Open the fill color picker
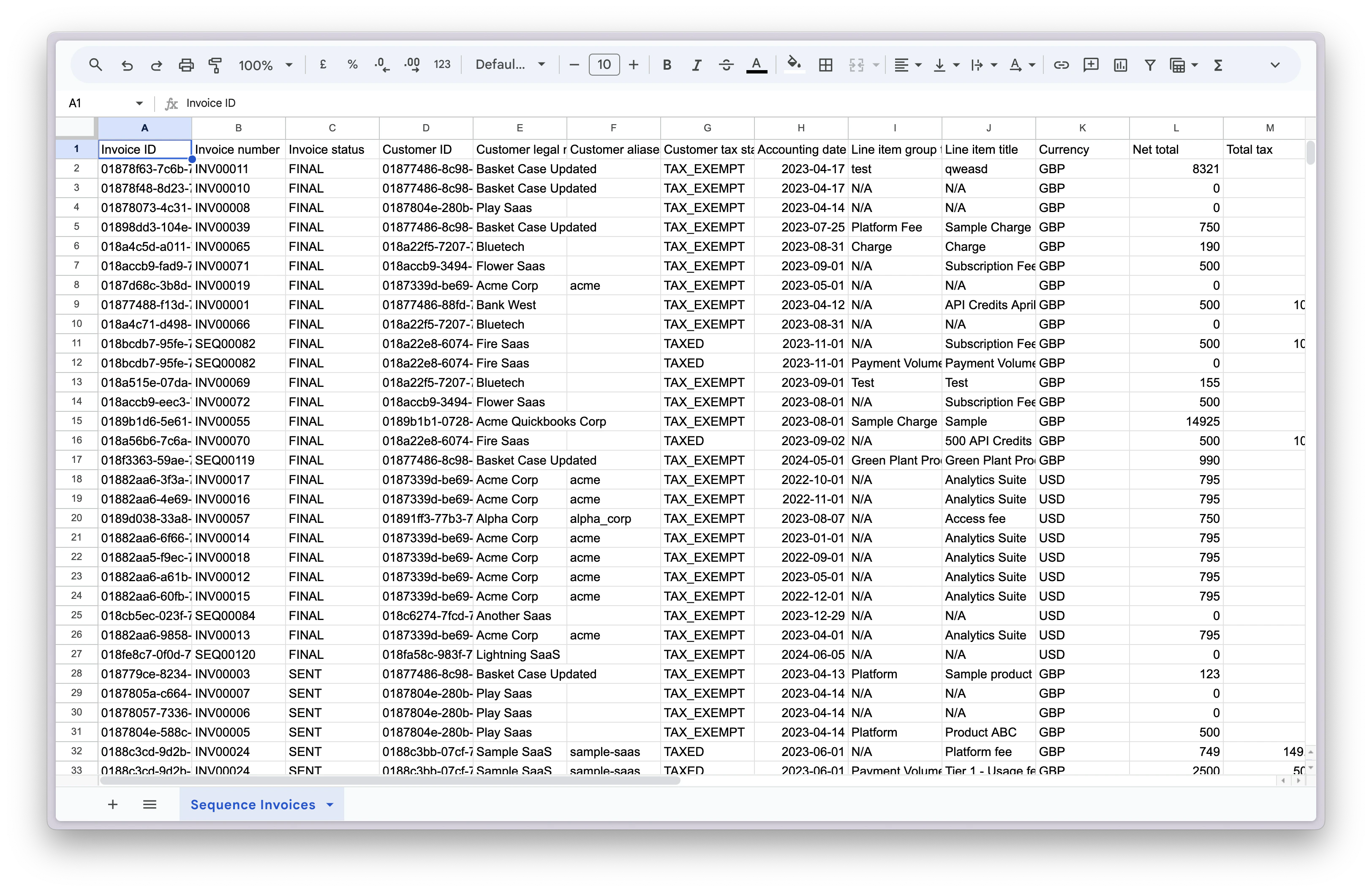The height and width of the screenshot is (892, 1372). [795, 64]
